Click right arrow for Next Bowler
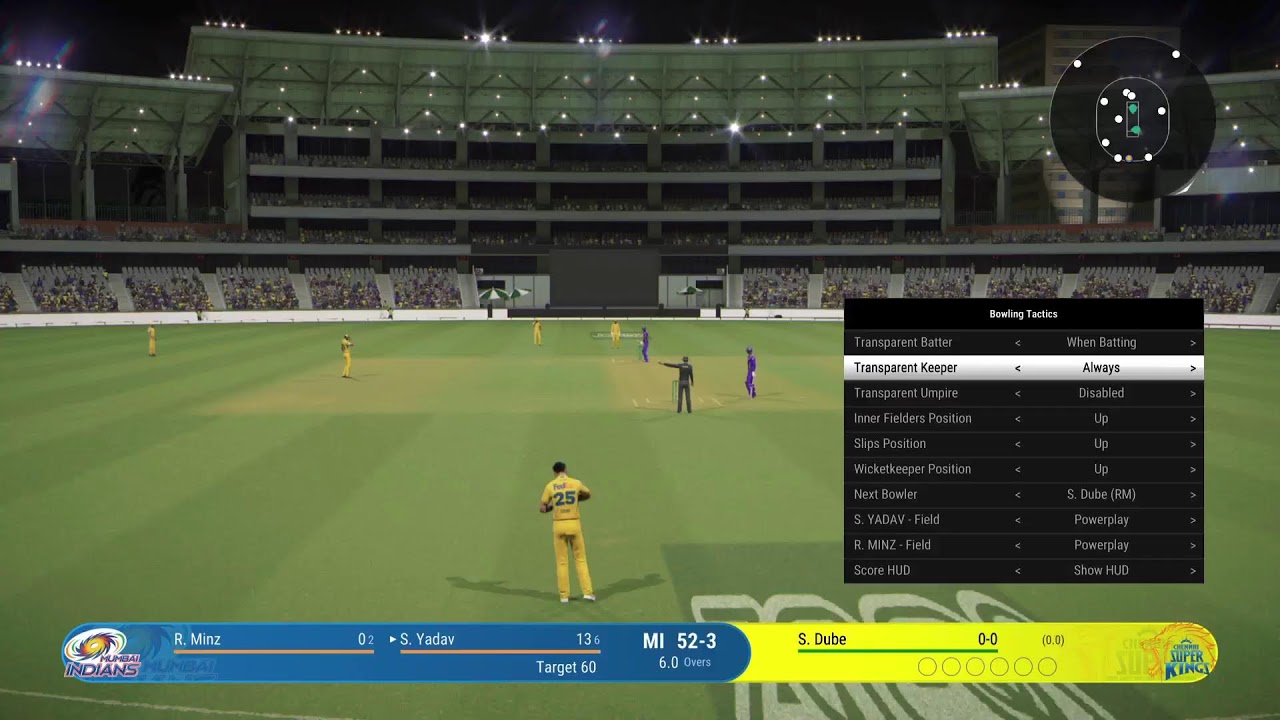 (1193, 494)
